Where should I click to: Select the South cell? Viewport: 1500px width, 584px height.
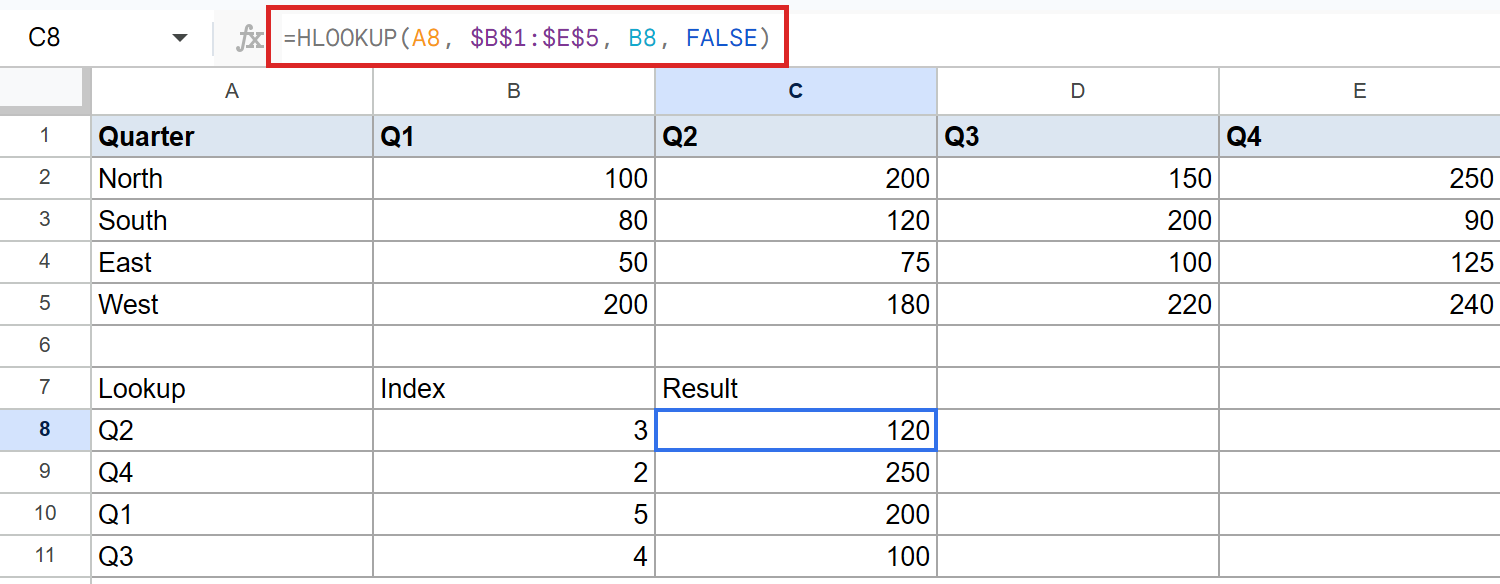click(x=232, y=220)
